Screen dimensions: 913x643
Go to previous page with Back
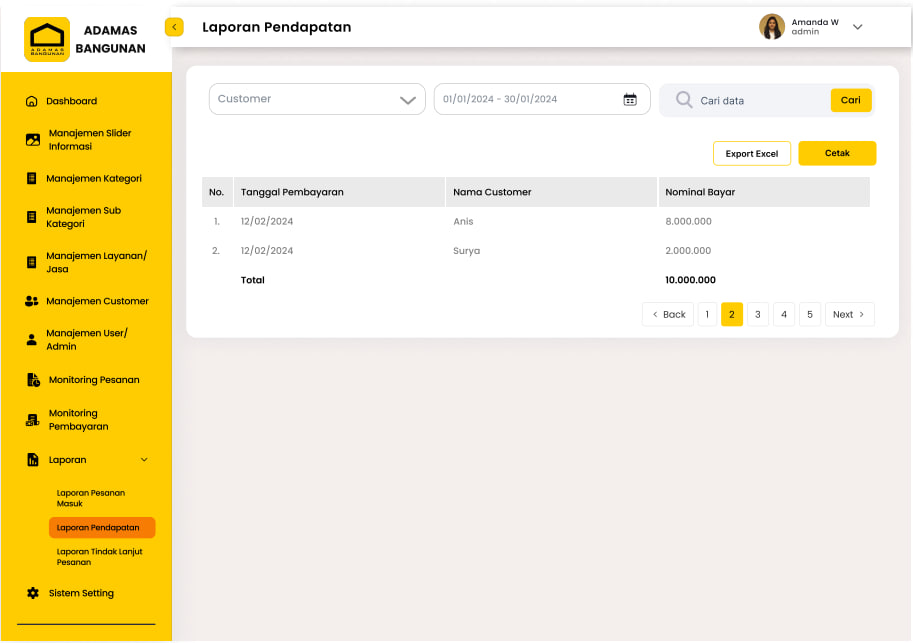tap(668, 315)
